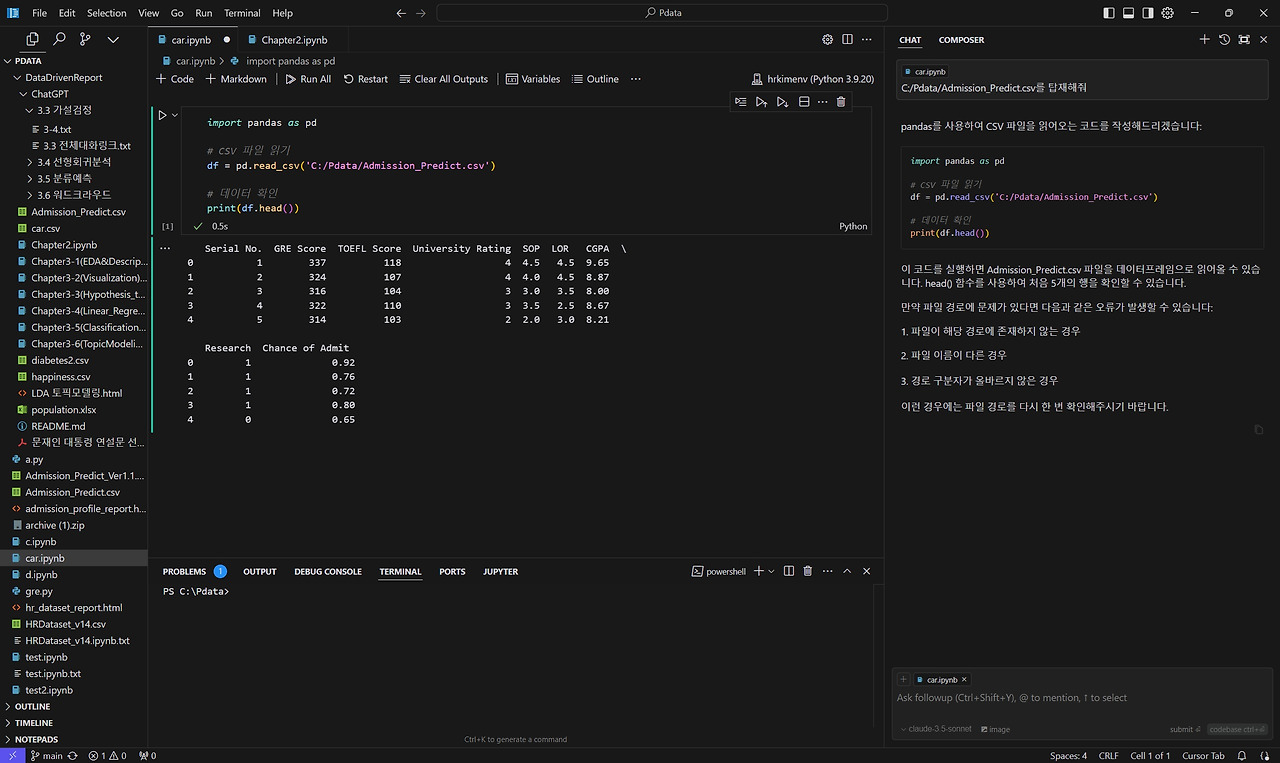
Task: Expand the OUTLINE section
Action: click(32, 706)
